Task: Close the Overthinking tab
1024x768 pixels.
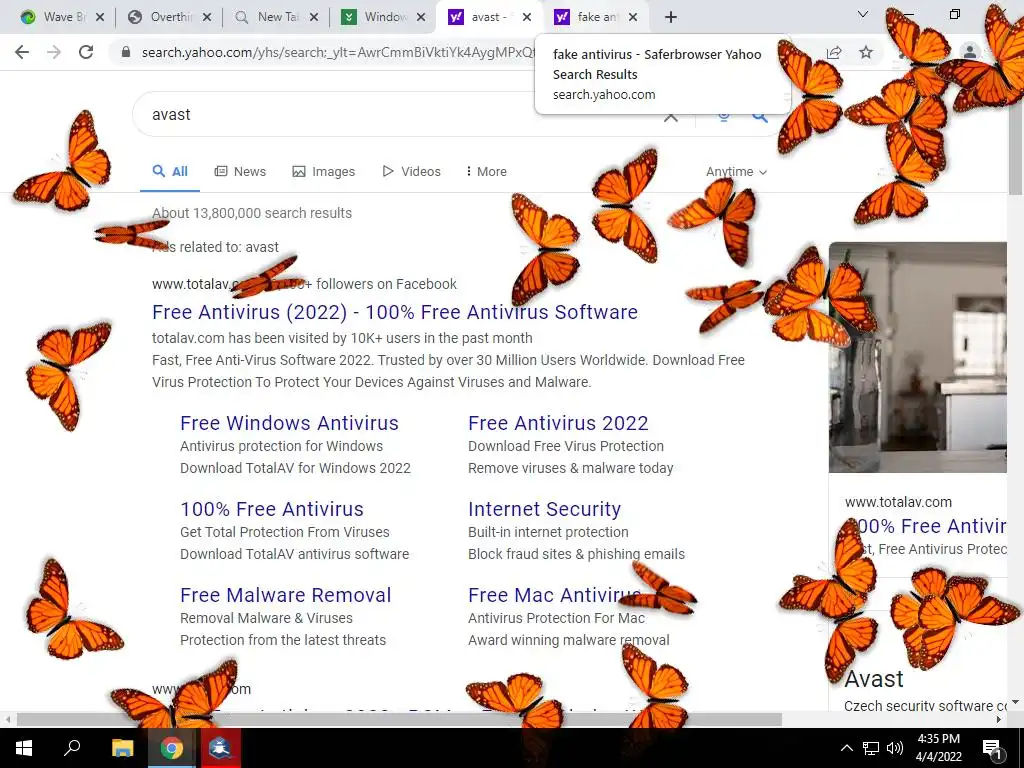Action: [207, 17]
